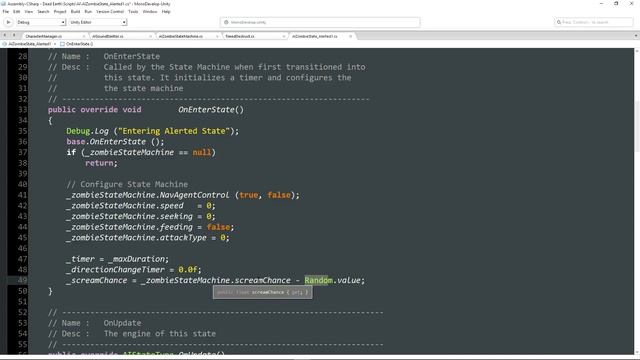This screenshot has height=360, width=640.
Task: Click the highlighted 'Random' word on line 49
Action: point(318,280)
